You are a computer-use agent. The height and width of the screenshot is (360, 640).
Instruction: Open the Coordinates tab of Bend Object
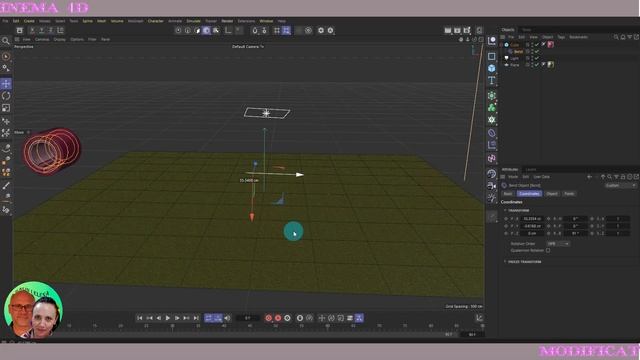tap(529, 194)
